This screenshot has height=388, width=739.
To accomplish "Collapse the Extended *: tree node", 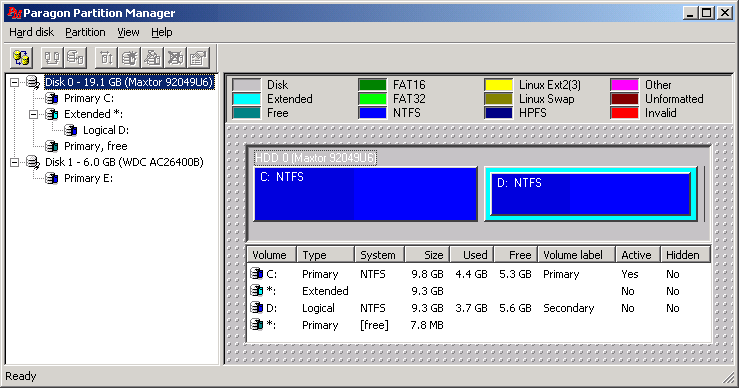I will coord(33,115).
